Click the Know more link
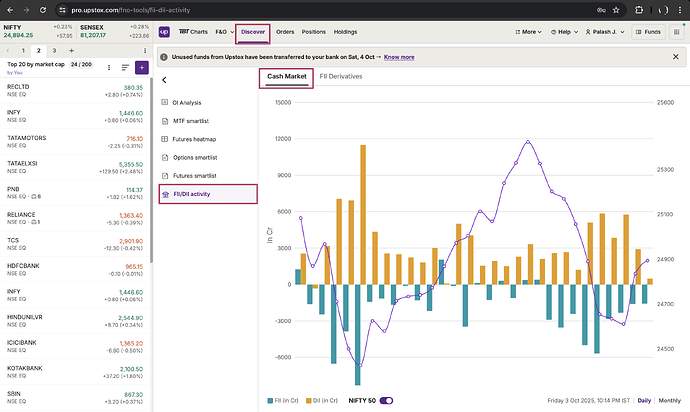 (x=399, y=58)
